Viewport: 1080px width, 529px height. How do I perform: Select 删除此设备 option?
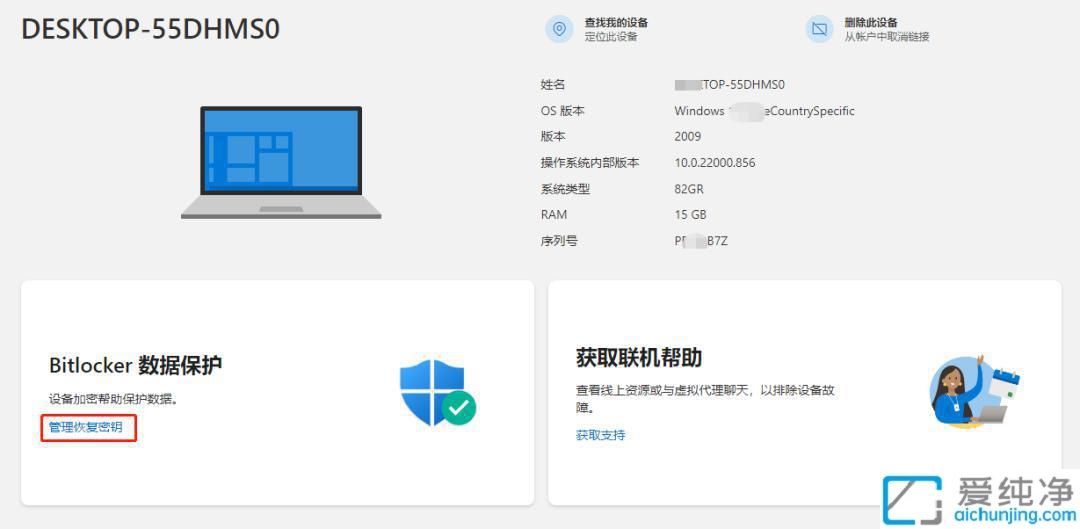tap(871, 23)
